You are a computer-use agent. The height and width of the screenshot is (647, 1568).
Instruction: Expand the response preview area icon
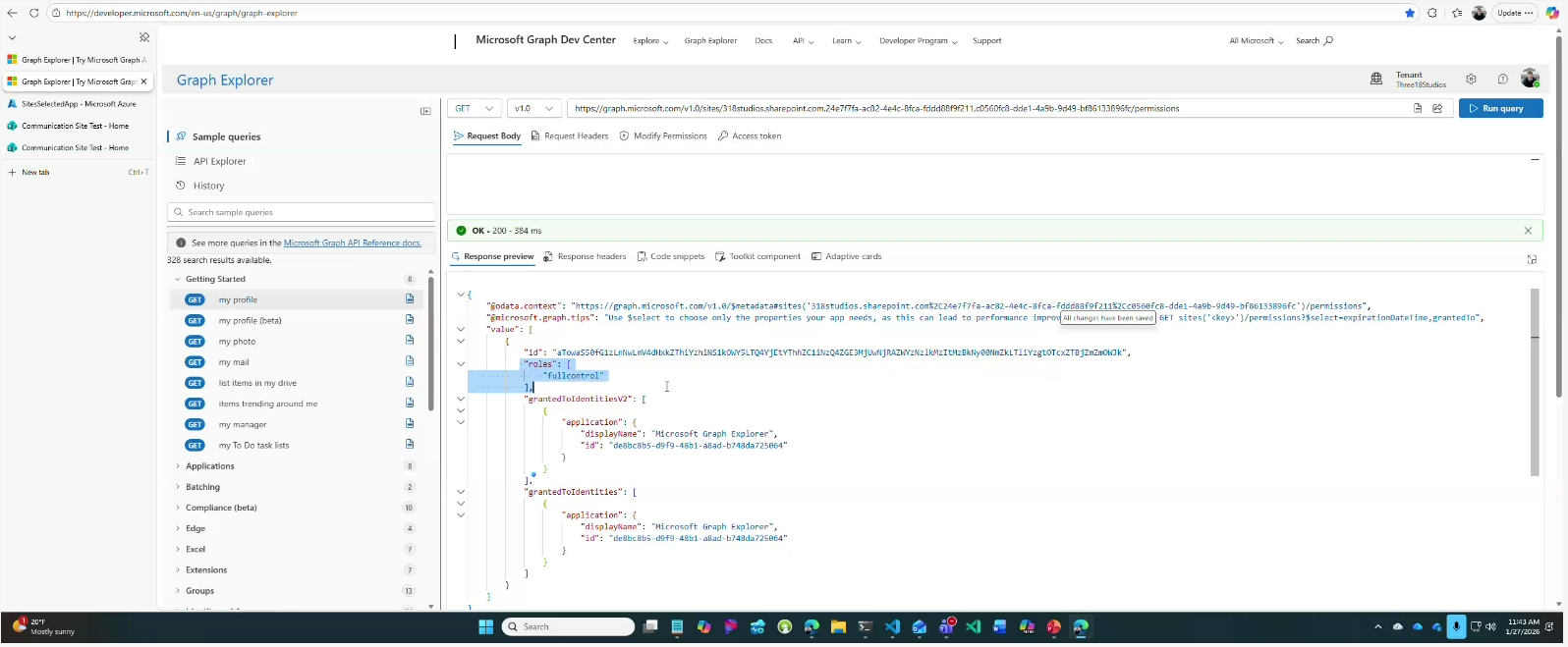(x=1531, y=259)
